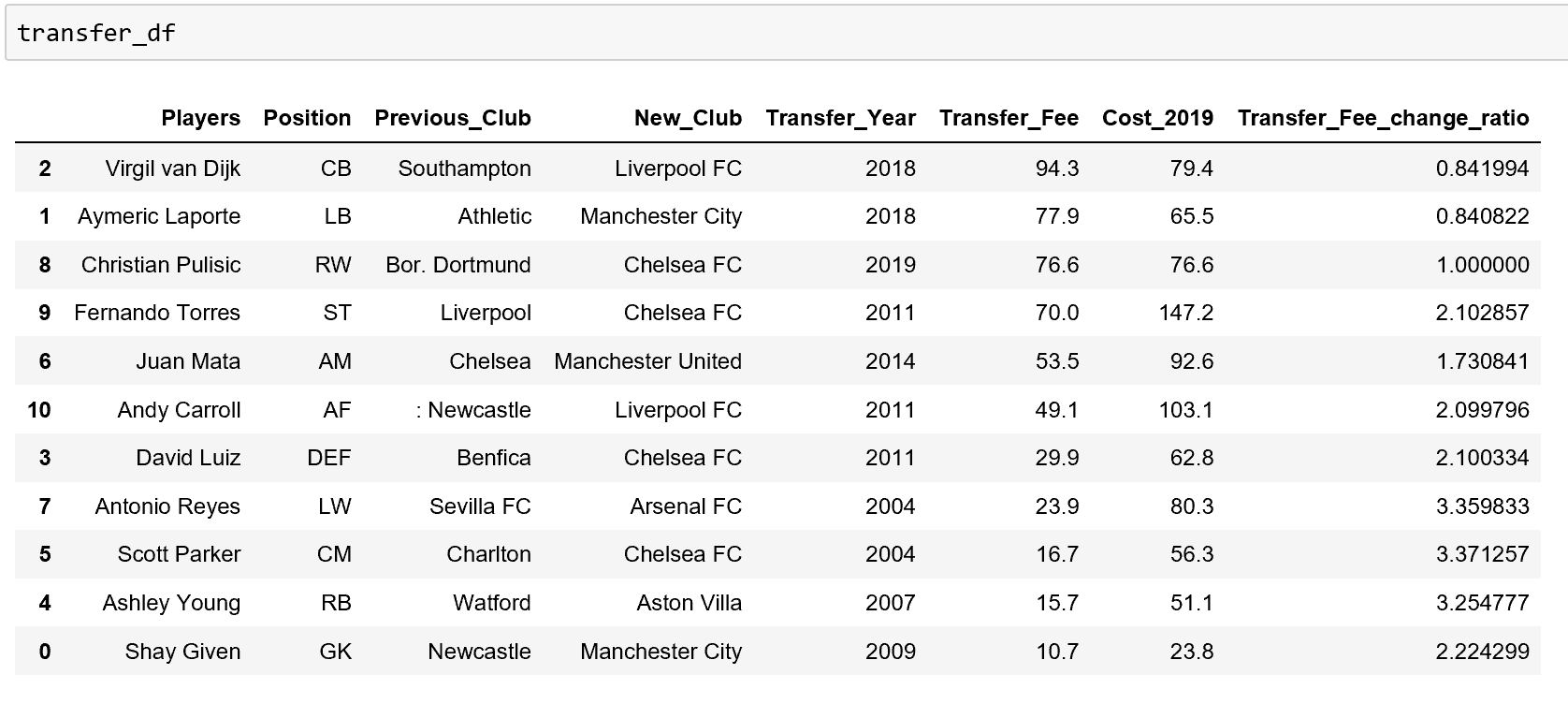Click the Position column header

[307, 118]
